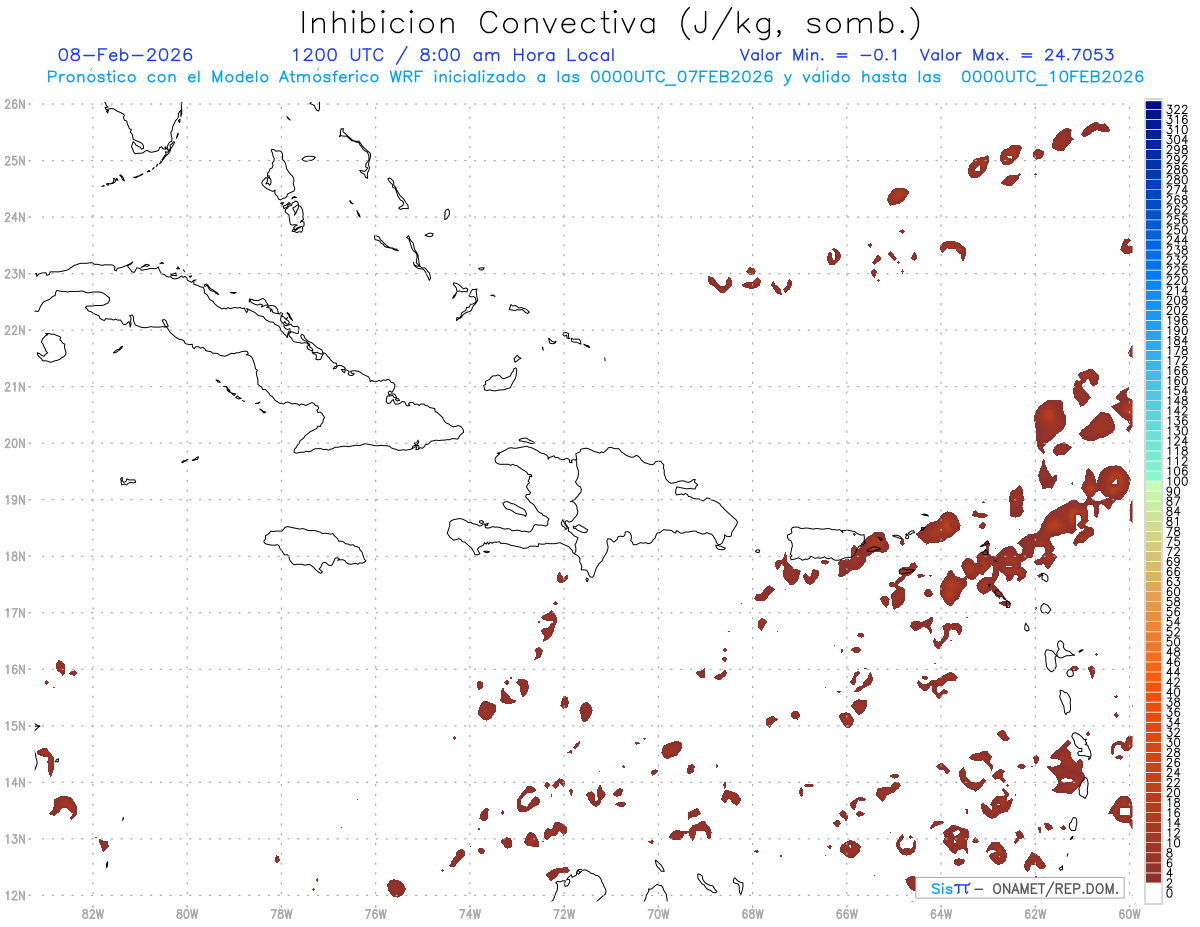Click latitude label "17N"
Image resolution: width=1200 pixels, height=927 pixels.
coord(15,612)
